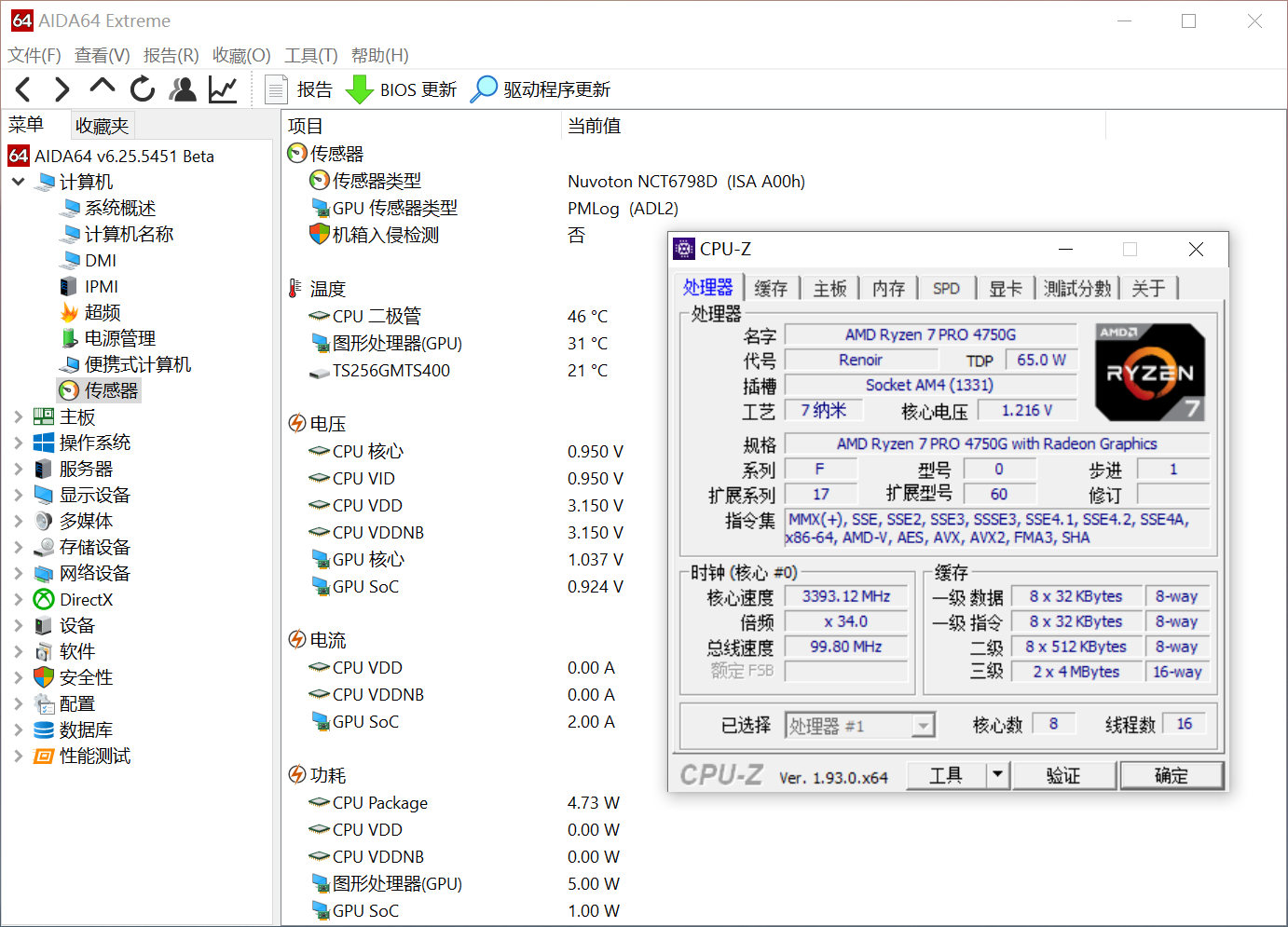Screen dimensions: 1288x927
Task: Expand the 多媒体 tree node
Action: coord(19,521)
